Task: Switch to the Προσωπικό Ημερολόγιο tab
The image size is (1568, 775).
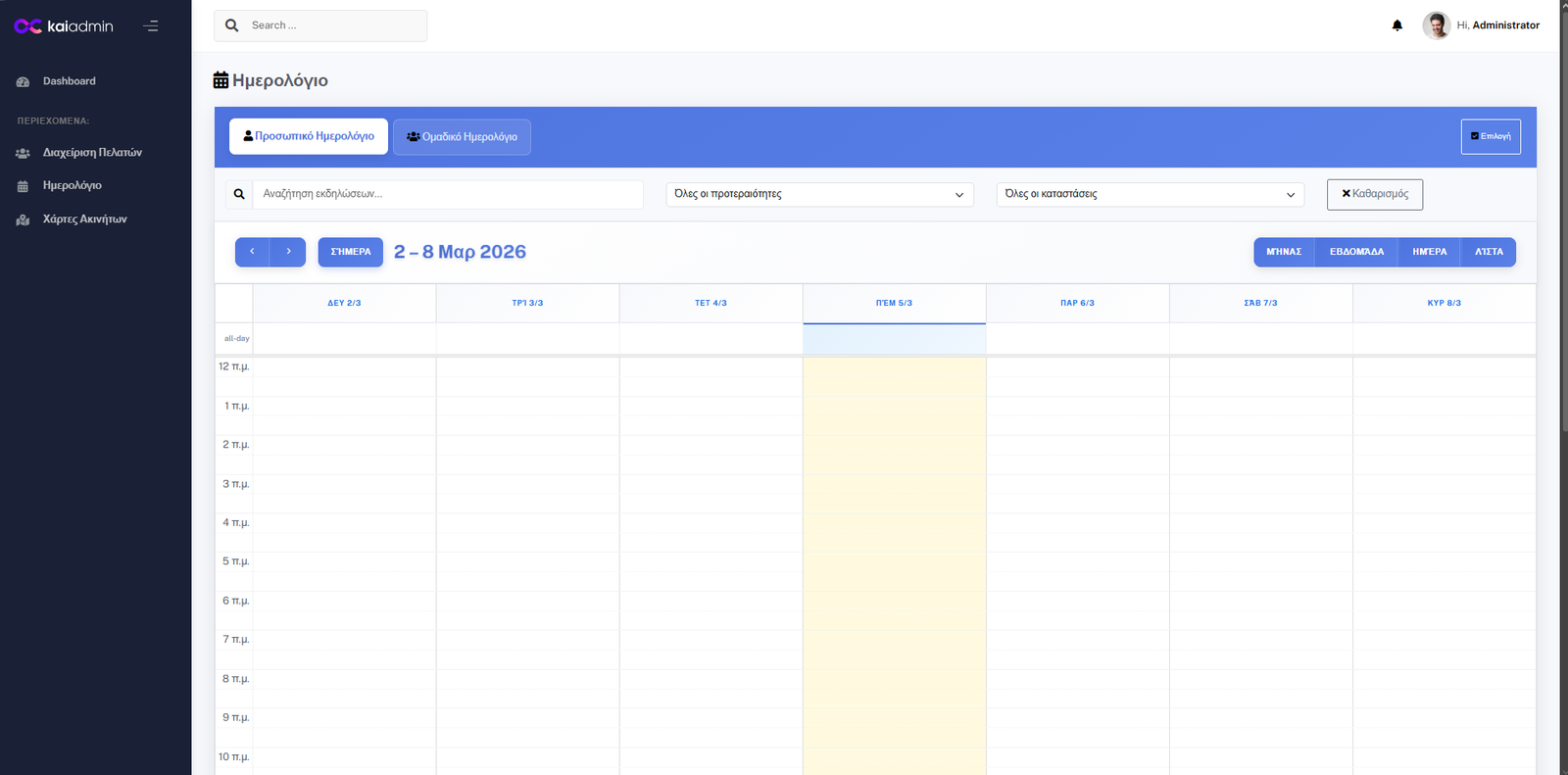Action: 309,137
